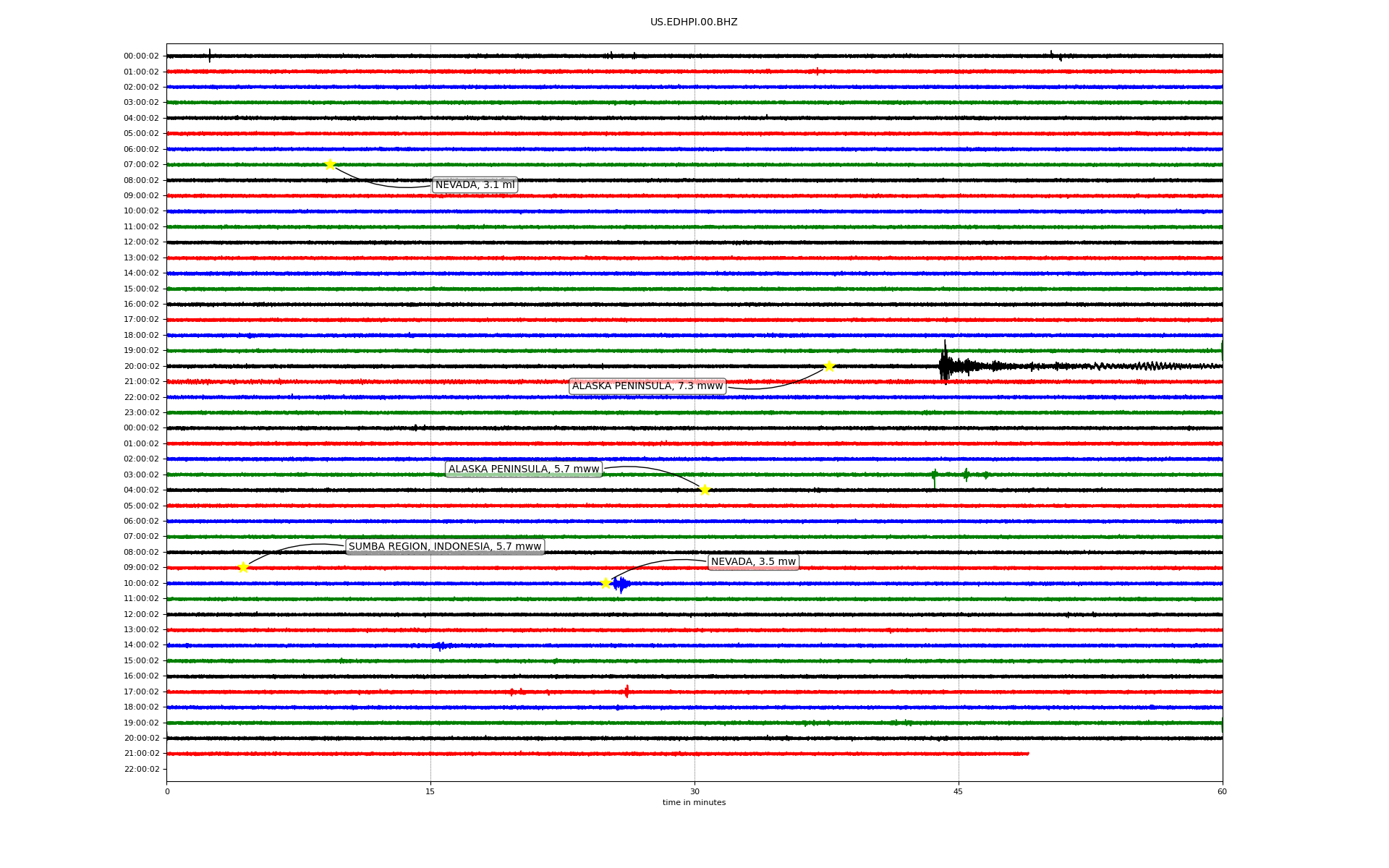Select the 'NEVADA, 3.1 ml' annotation label
The image size is (1389, 868).
pos(475,185)
